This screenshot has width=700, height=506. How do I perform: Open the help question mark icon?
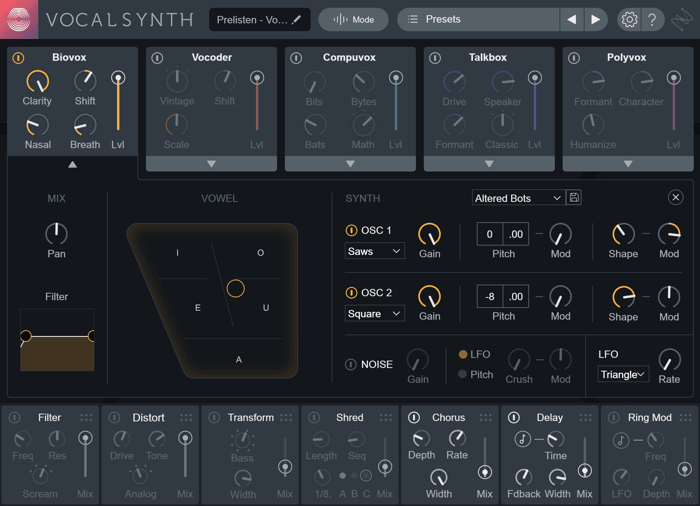(x=652, y=20)
